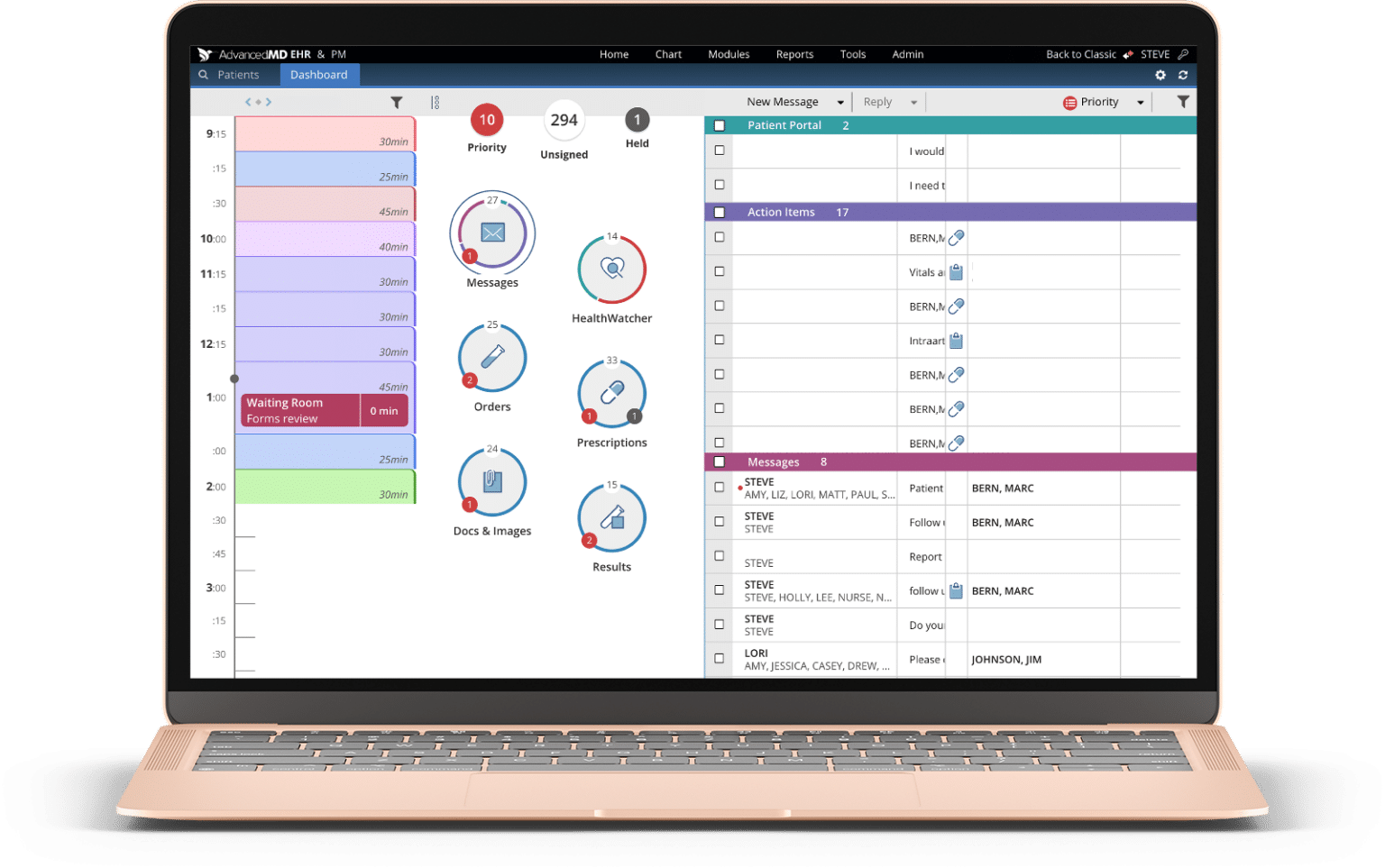Select the green 30min appointment at 2:00
The image size is (1385, 868).
(x=326, y=487)
